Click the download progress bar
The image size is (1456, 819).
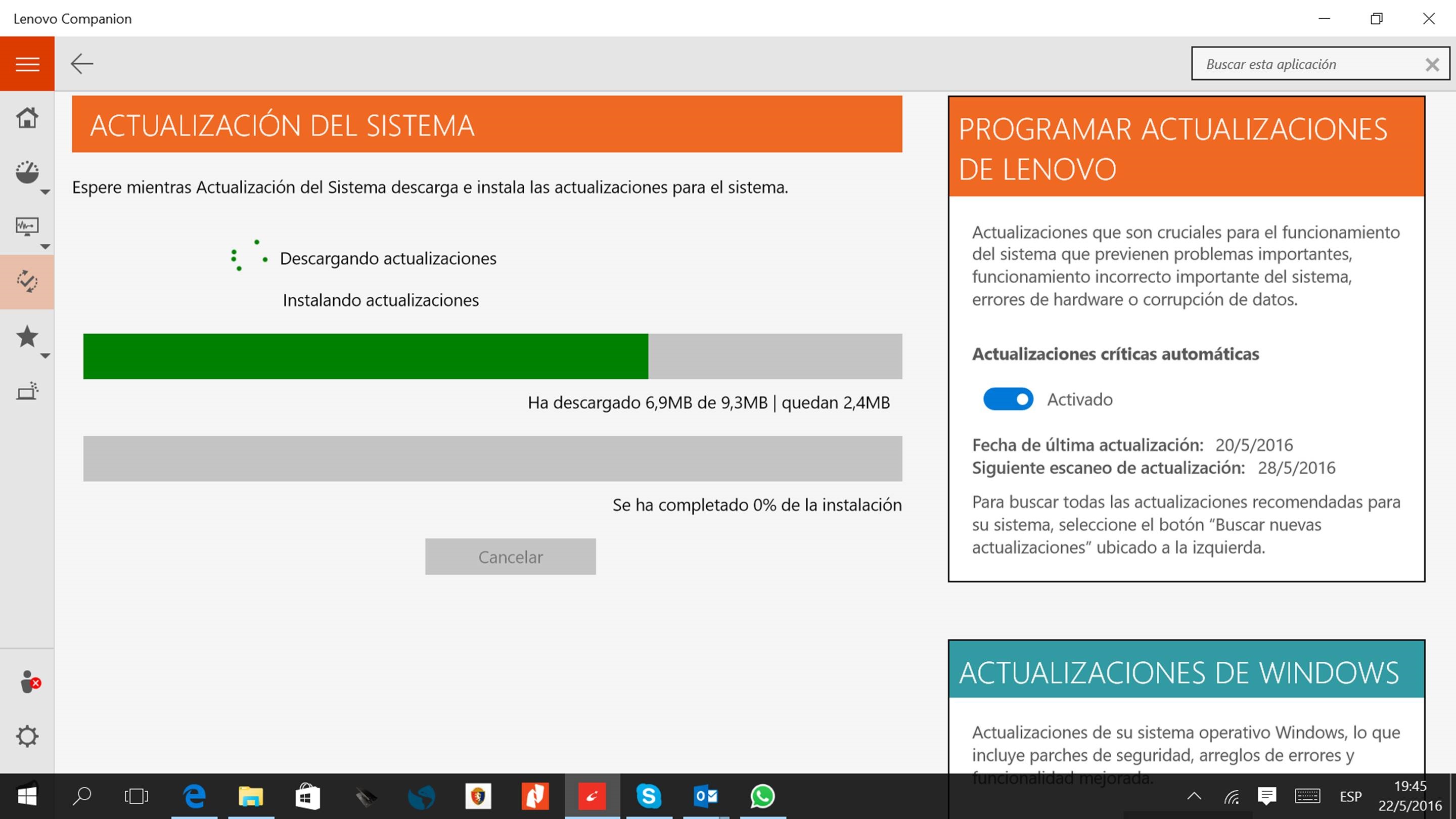point(492,356)
